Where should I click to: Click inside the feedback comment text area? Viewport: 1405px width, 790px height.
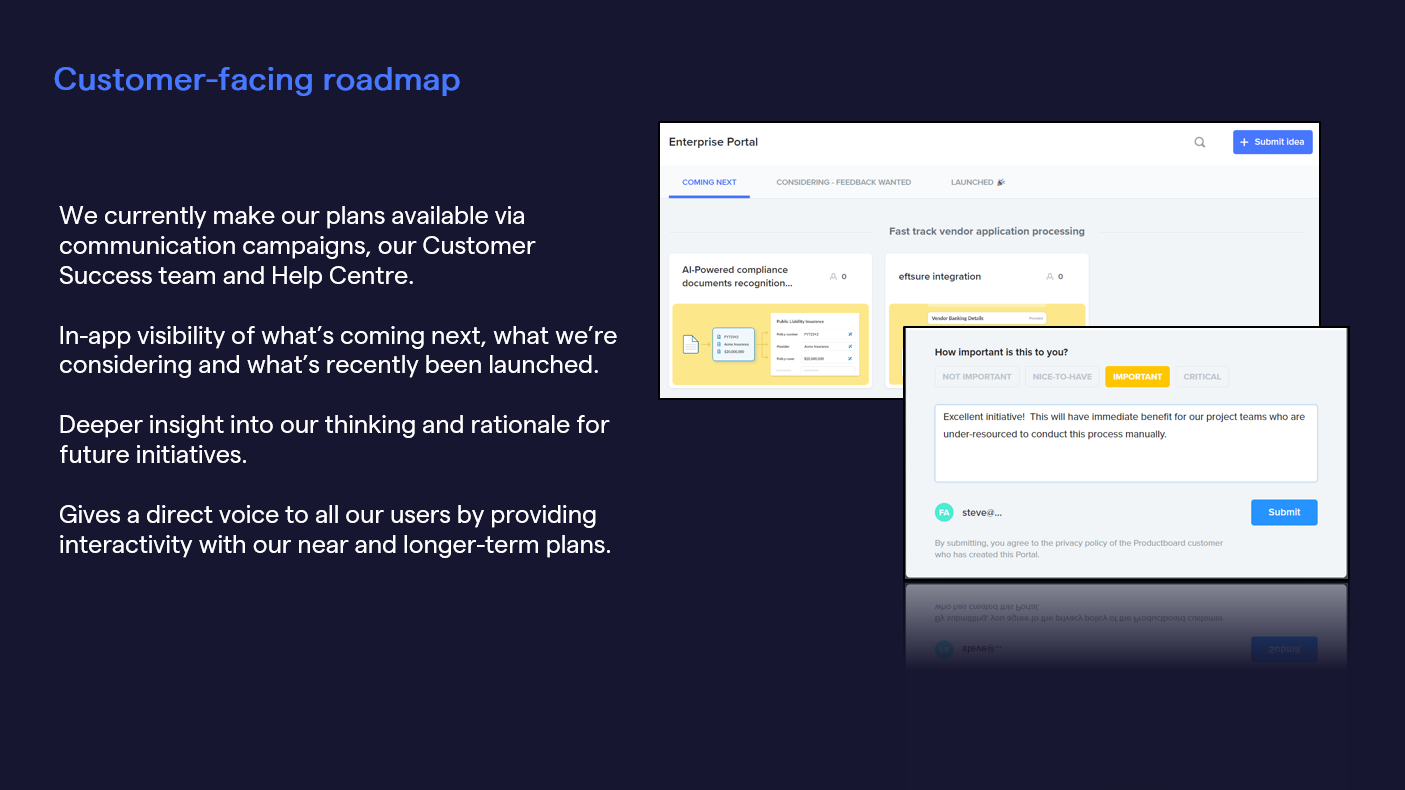pos(1125,443)
